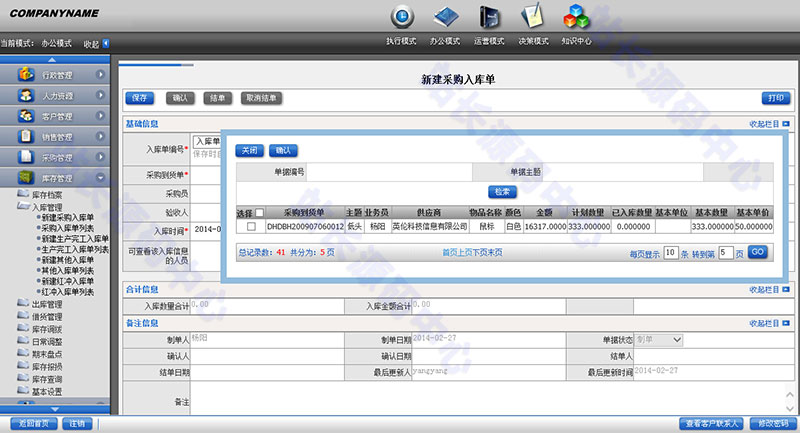Open the 运营模式 server icon
The width and height of the screenshot is (800, 433).
[488, 18]
